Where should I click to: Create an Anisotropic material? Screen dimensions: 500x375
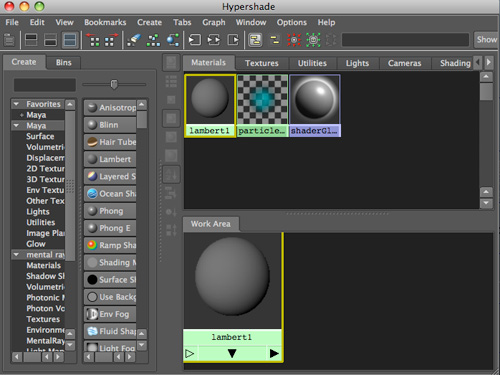(x=110, y=108)
